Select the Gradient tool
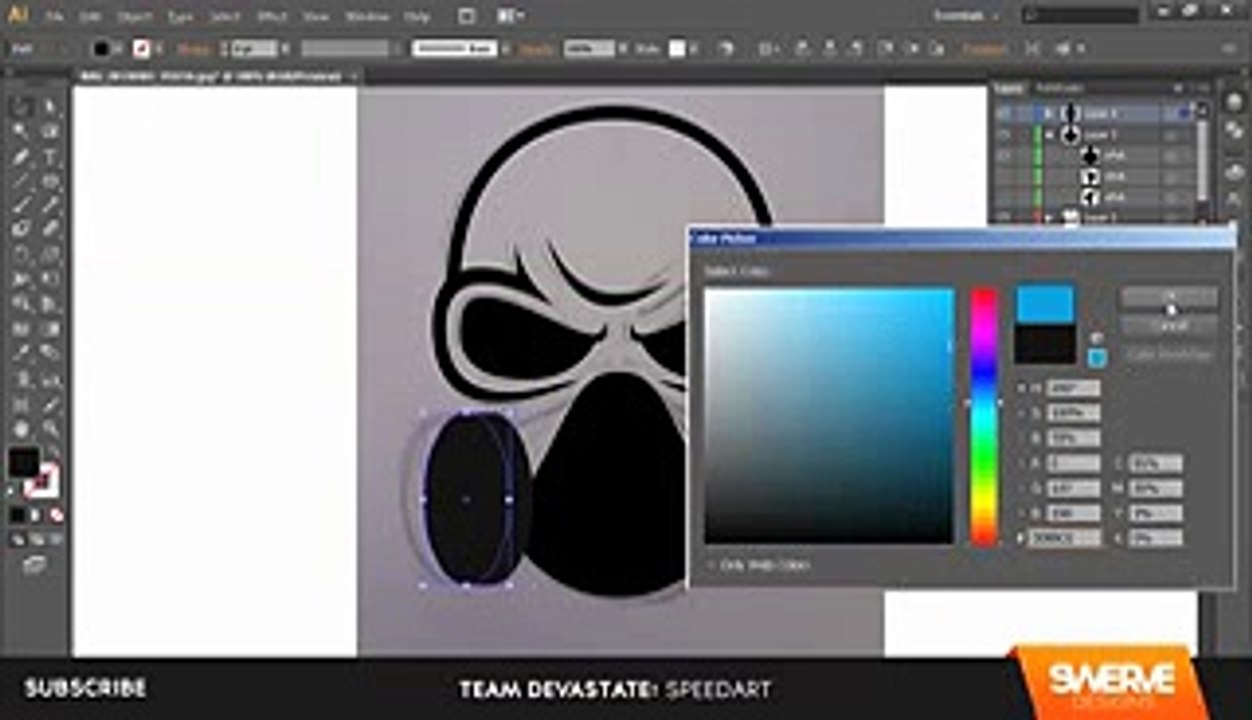The image size is (1252, 720). pos(50,328)
